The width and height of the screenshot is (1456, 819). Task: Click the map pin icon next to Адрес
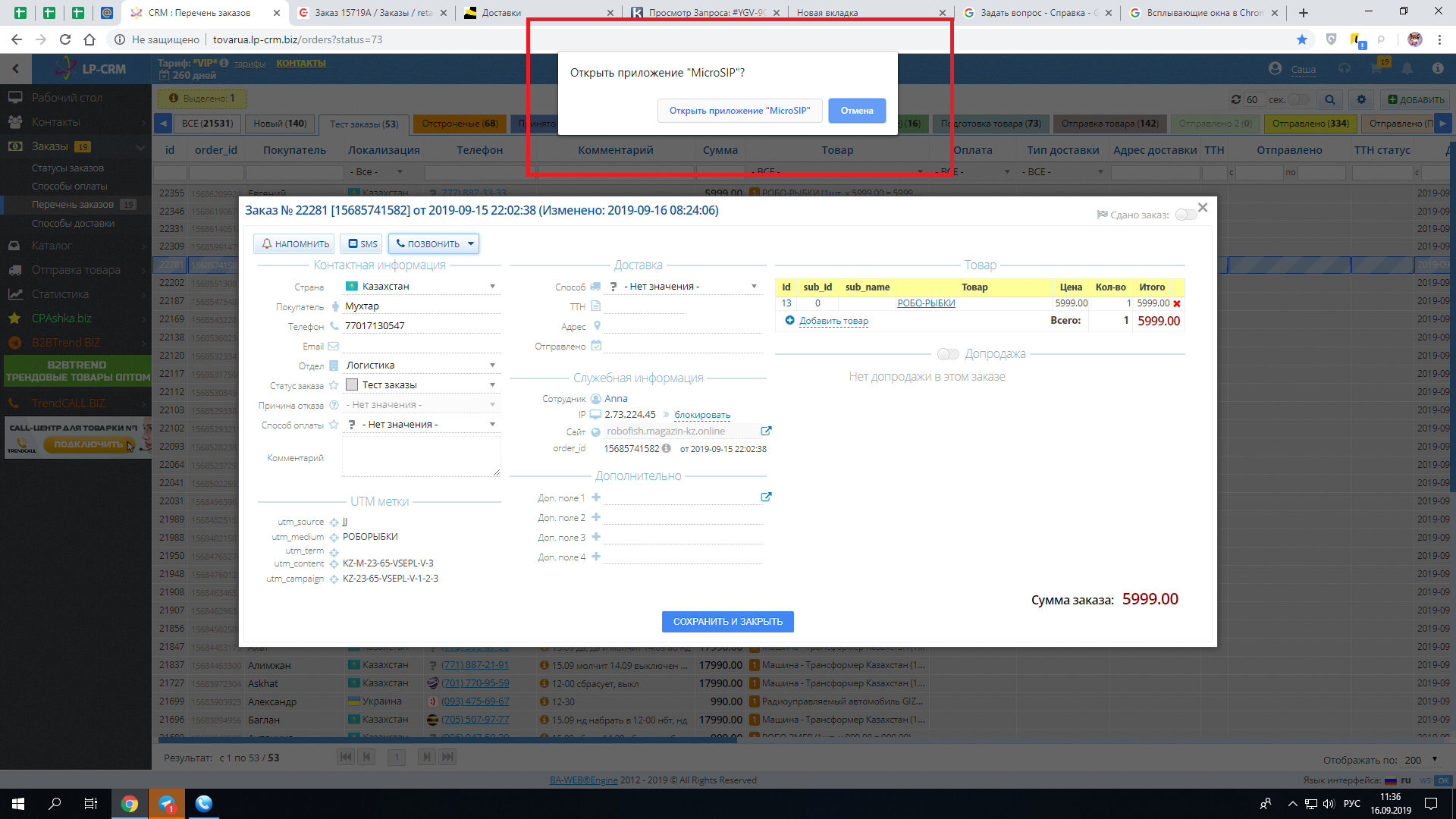pos(597,326)
